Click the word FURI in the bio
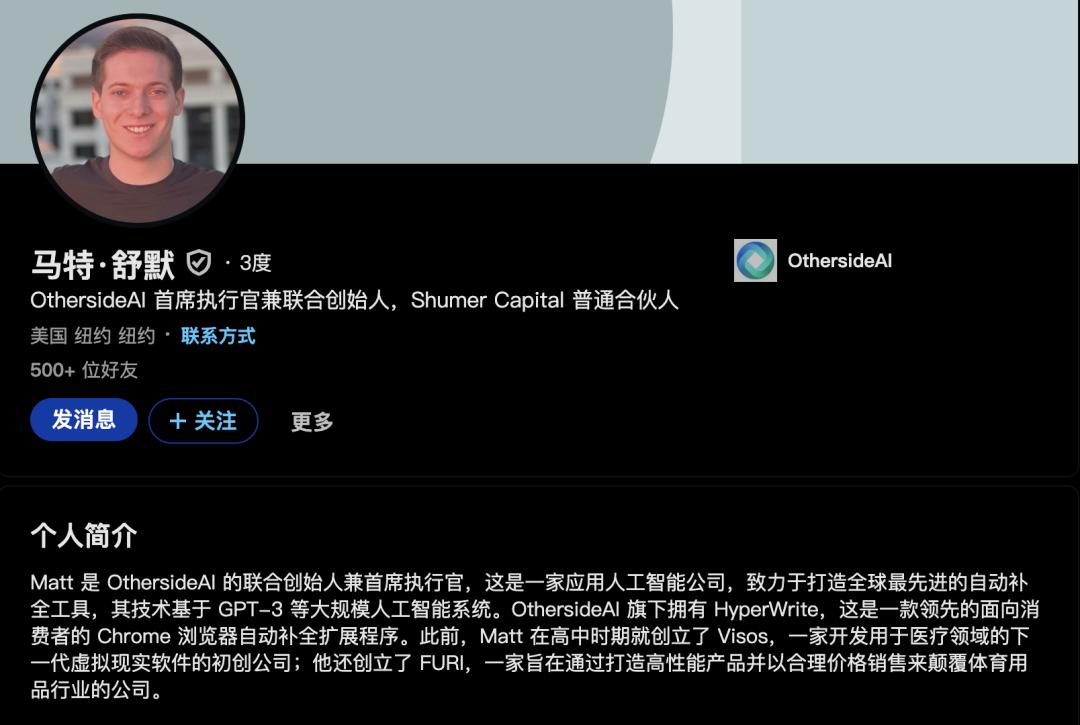This screenshot has width=1080, height=725. pos(441,663)
